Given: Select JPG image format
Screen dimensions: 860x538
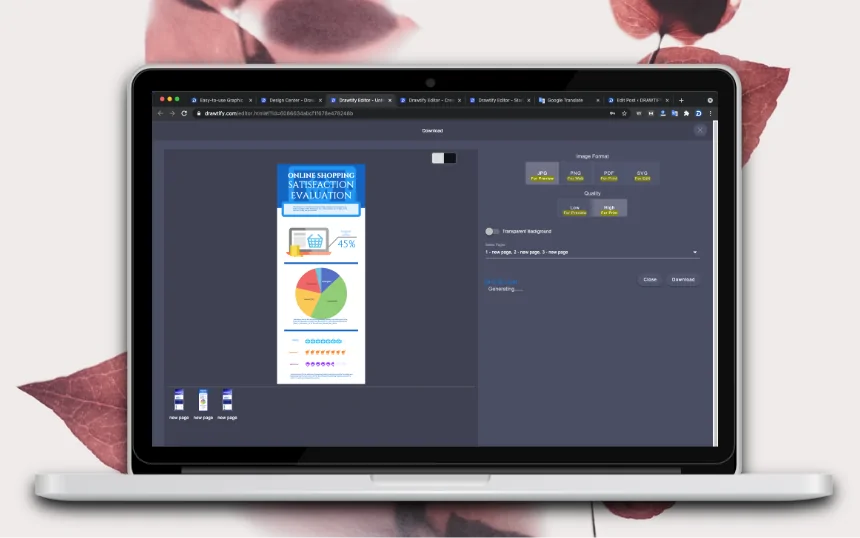Looking at the screenshot, I should [x=542, y=173].
